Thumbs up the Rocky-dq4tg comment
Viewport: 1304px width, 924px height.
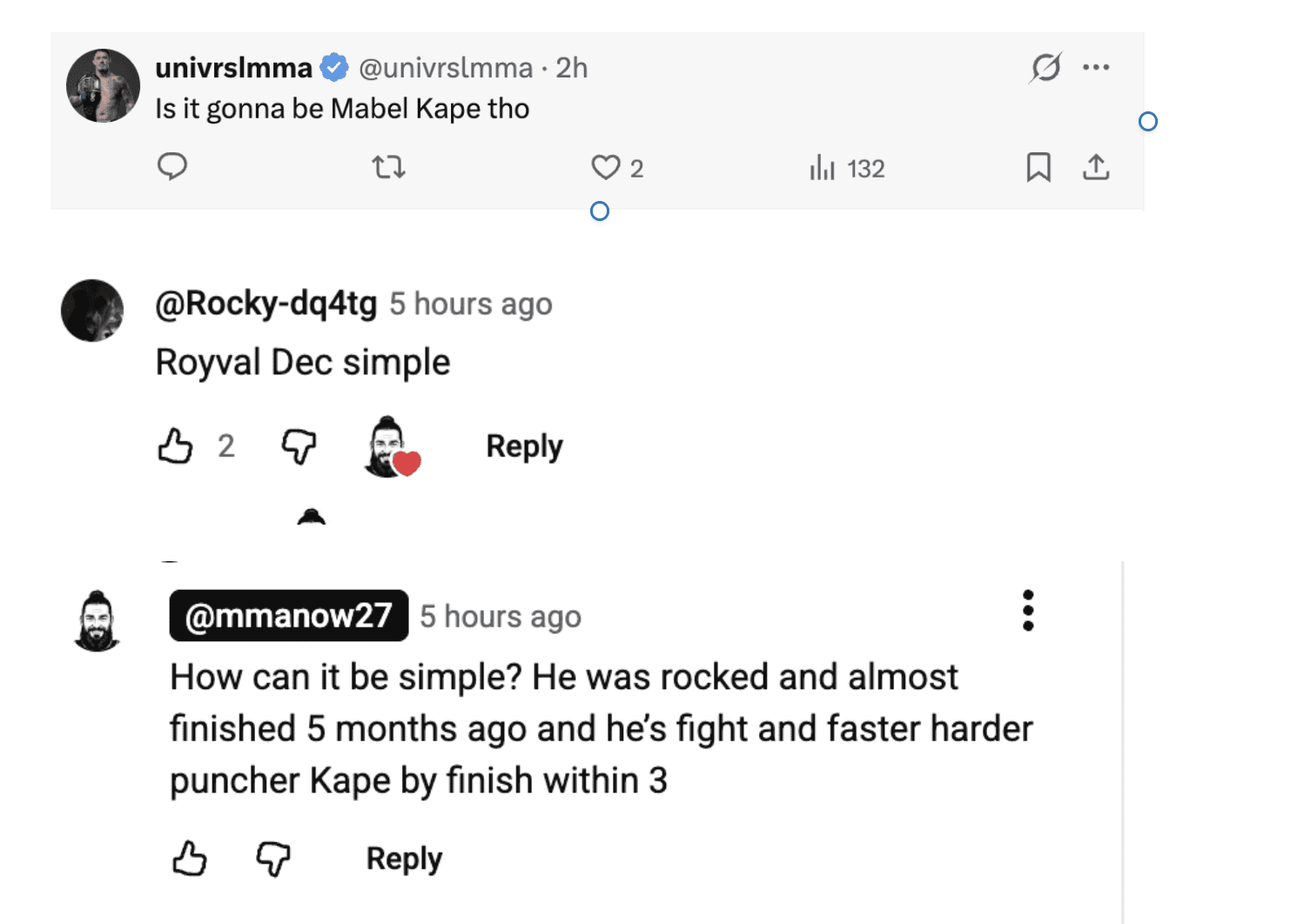point(176,446)
